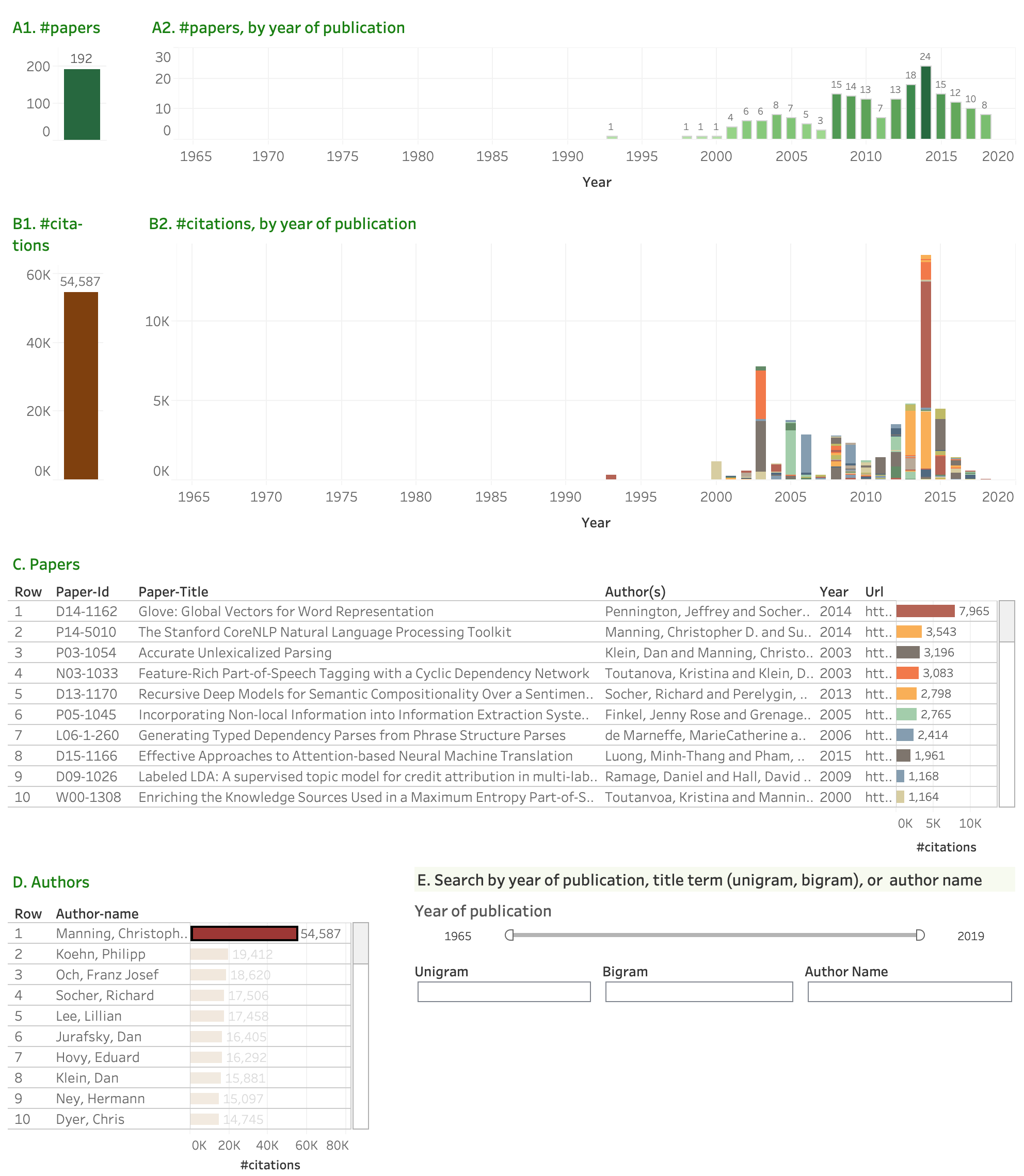Click the right handle of year slider
Viewport: 1024px width, 1176px height.
pos(919,935)
